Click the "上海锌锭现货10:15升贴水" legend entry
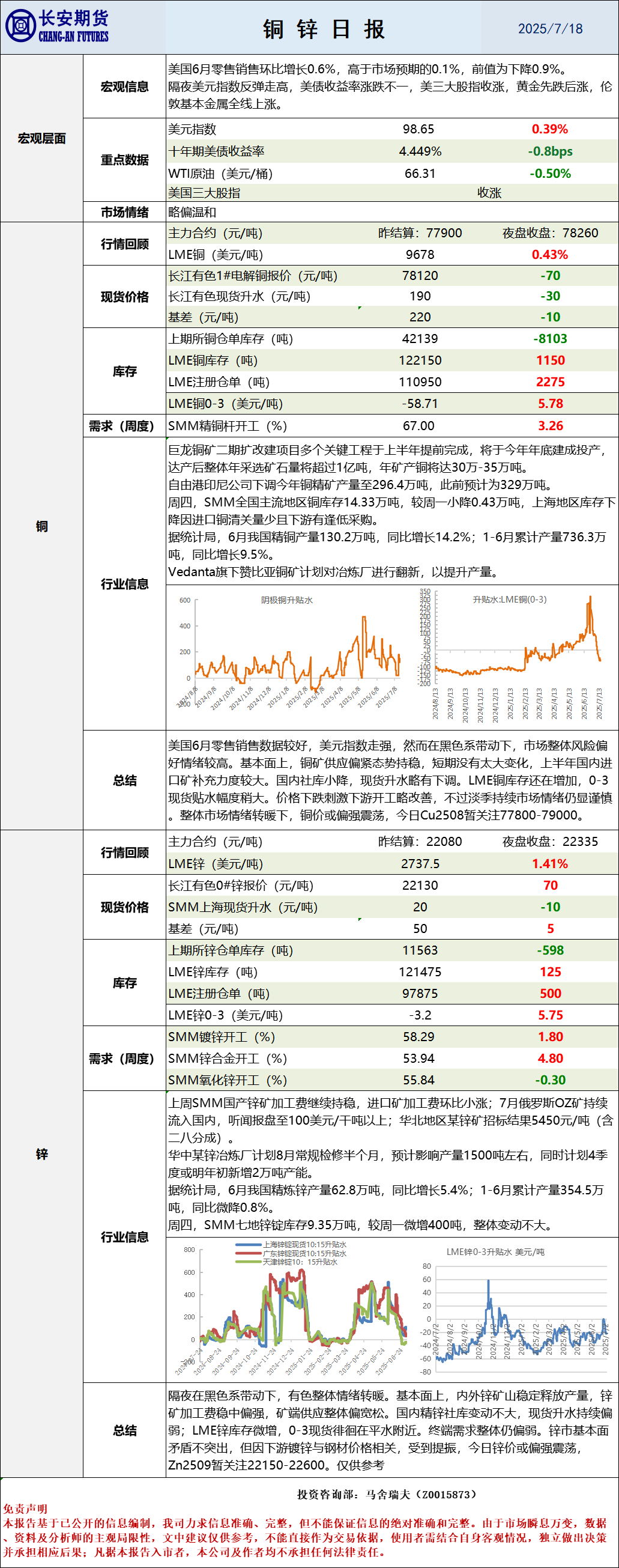The image size is (619, 1568). (x=292, y=1245)
